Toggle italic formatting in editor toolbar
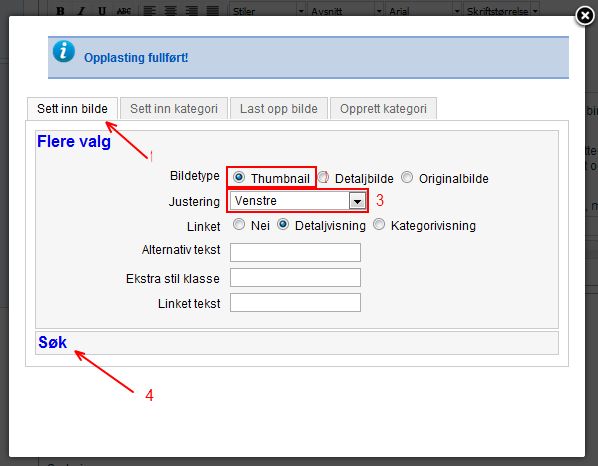Screen dimensions: 598x466 pyautogui.click(x=81, y=11)
